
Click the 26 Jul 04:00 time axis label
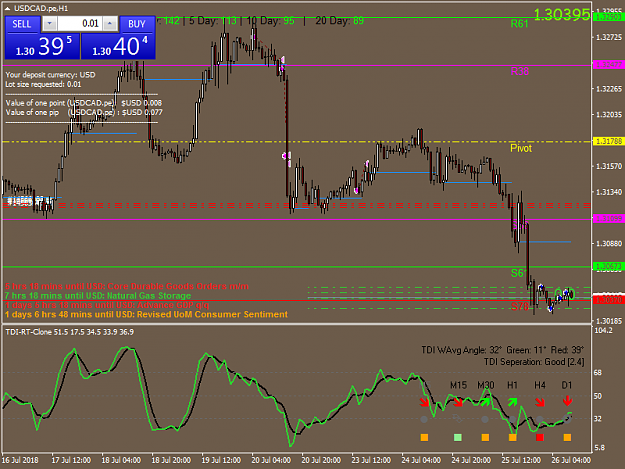(x=571, y=460)
